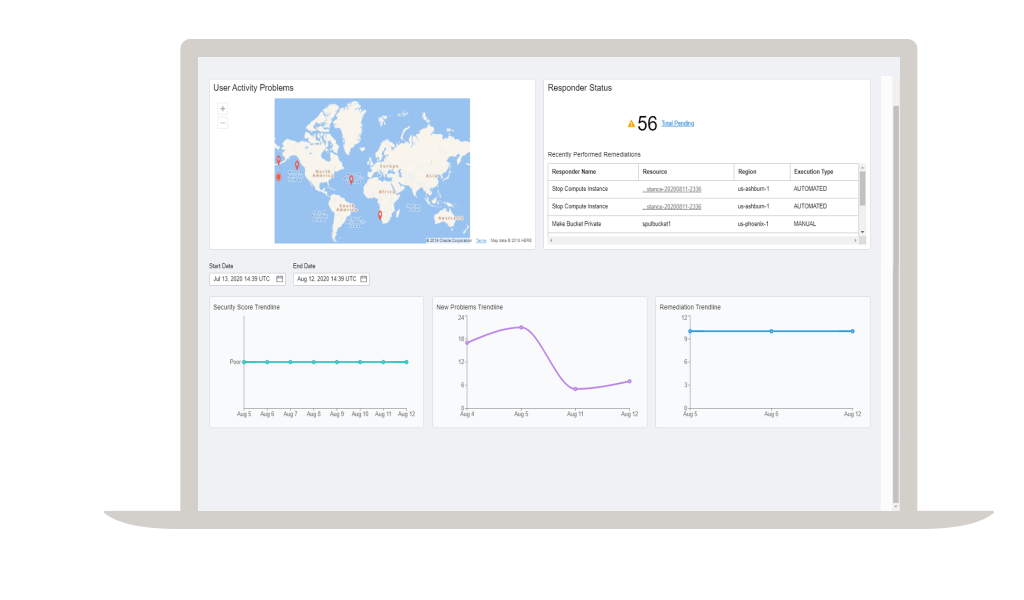Open the first stance-20200811-2336 resource link

click(671, 189)
